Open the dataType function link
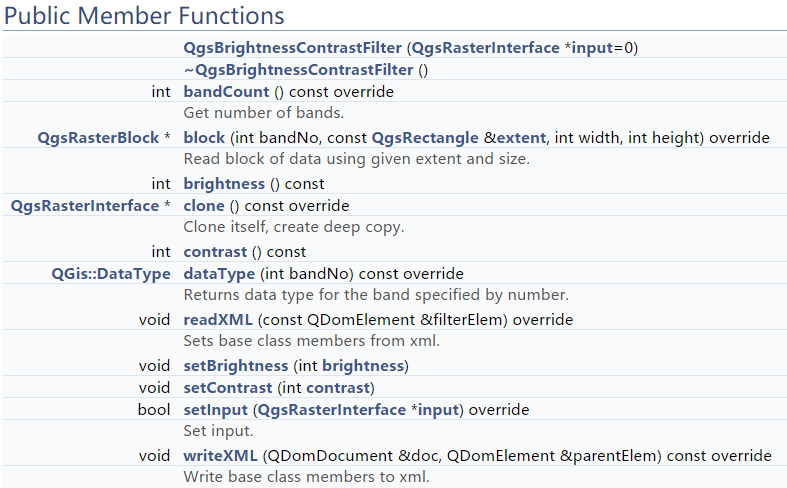 pyautogui.click(x=217, y=274)
